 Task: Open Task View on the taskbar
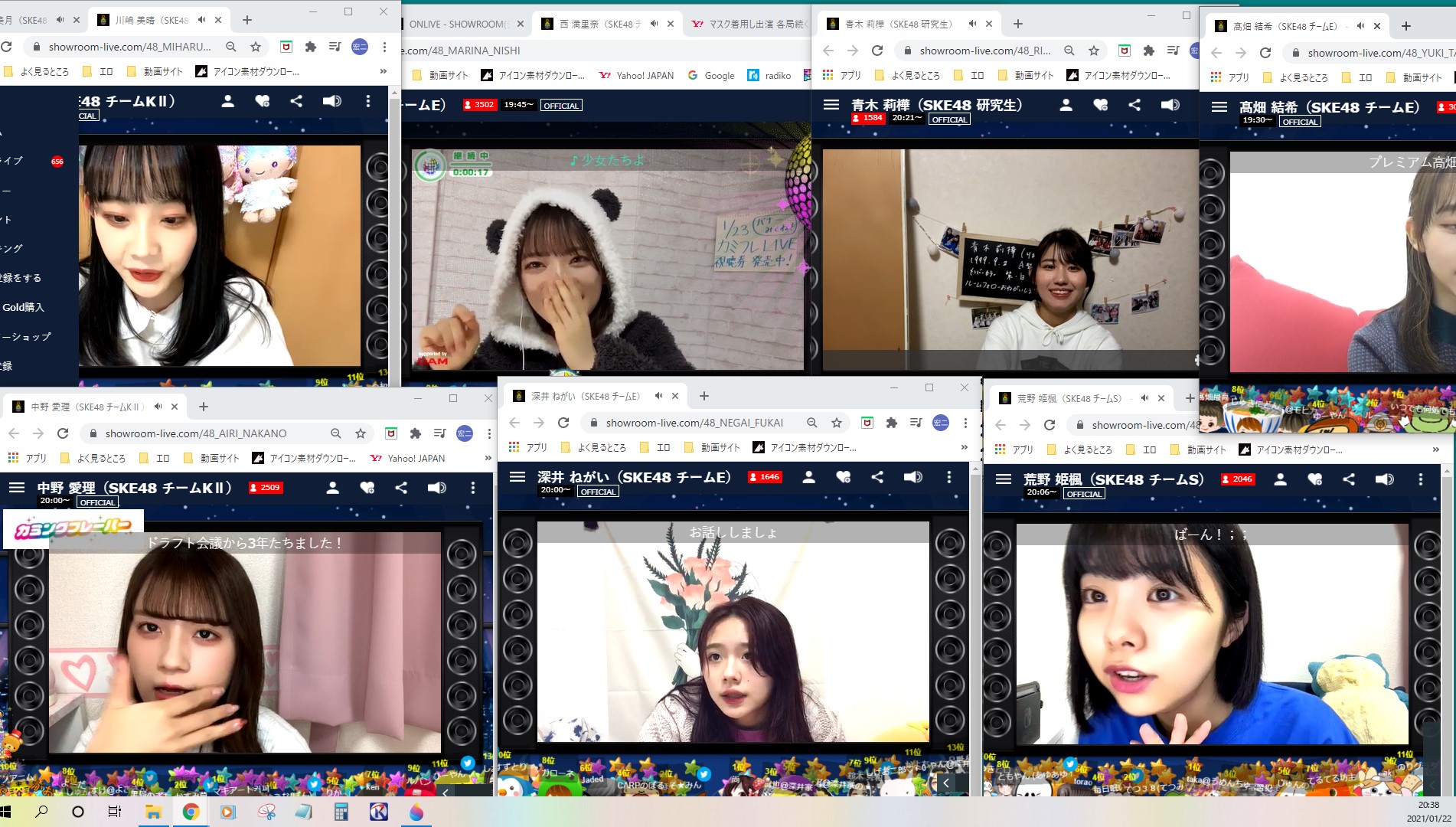pyautogui.click(x=115, y=812)
